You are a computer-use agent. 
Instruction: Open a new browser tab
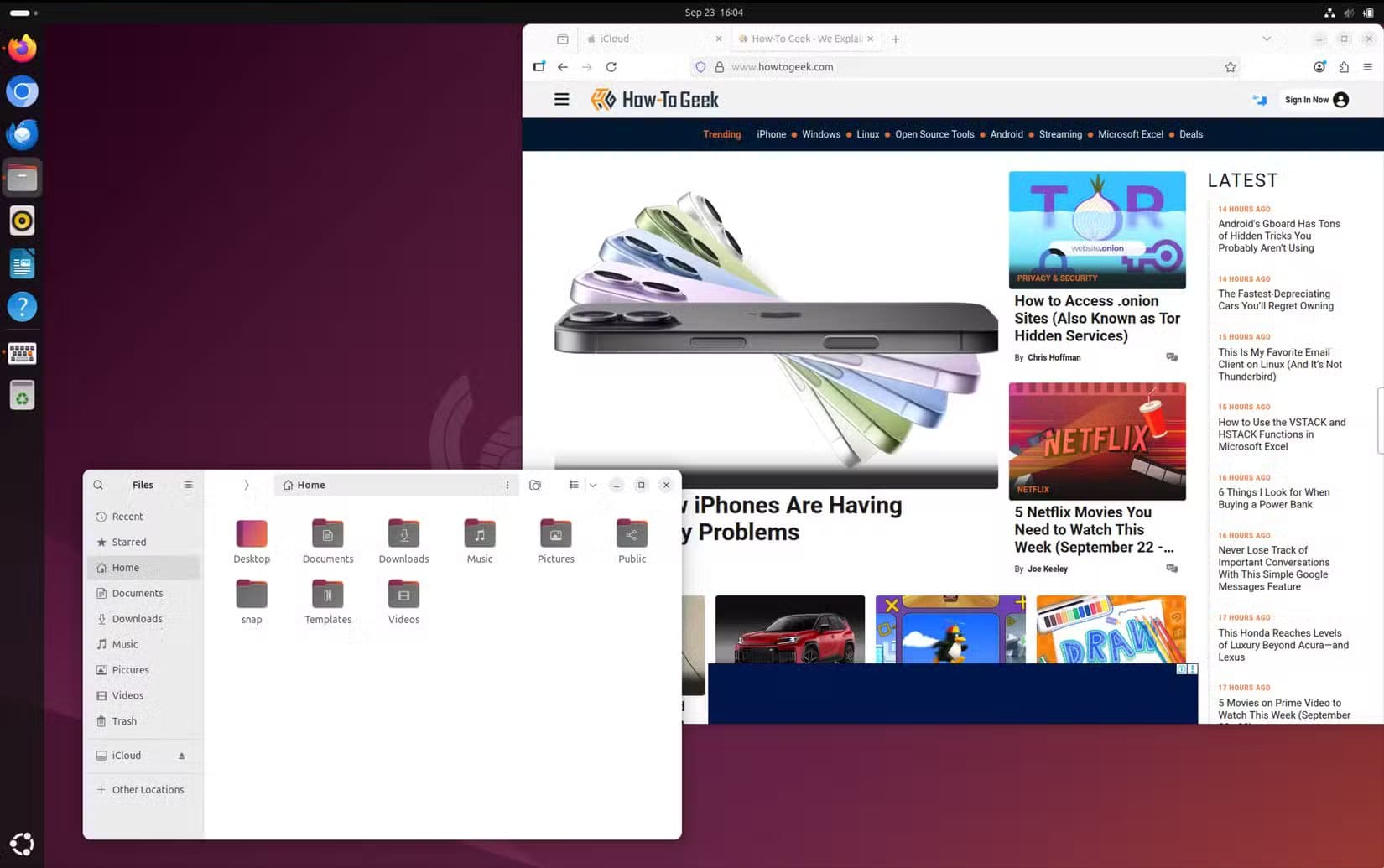tap(895, 39)
